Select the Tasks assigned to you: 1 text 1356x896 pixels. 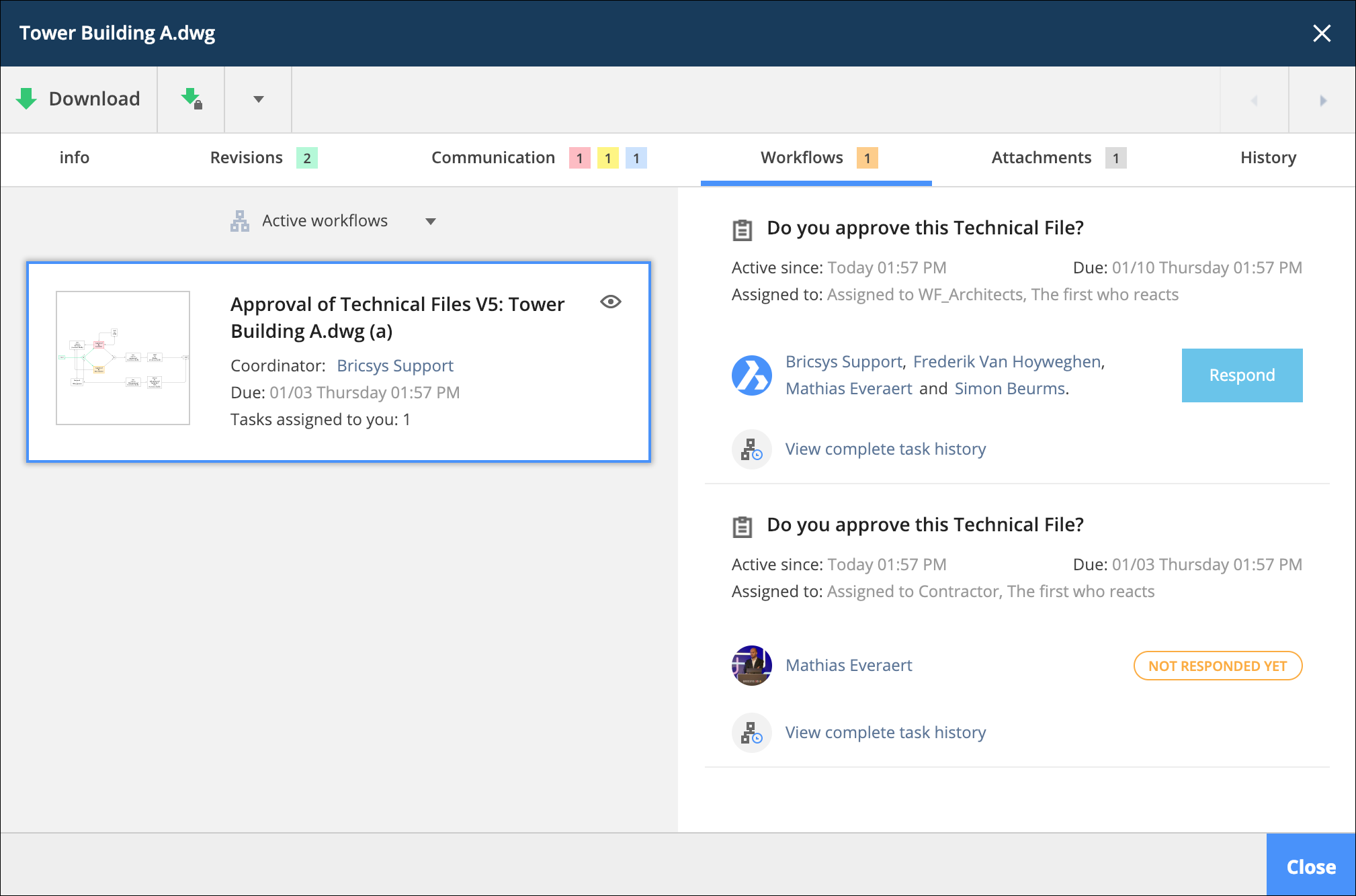pyautogui.click(x=321, y=420)
